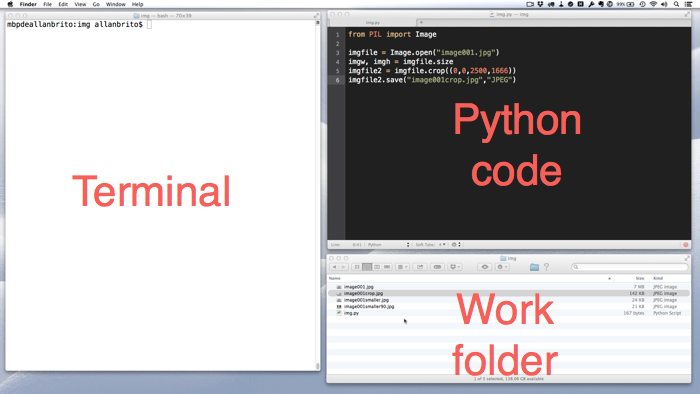Add a new tab with plus button
The image size is (700, 394).
[421, 22]
